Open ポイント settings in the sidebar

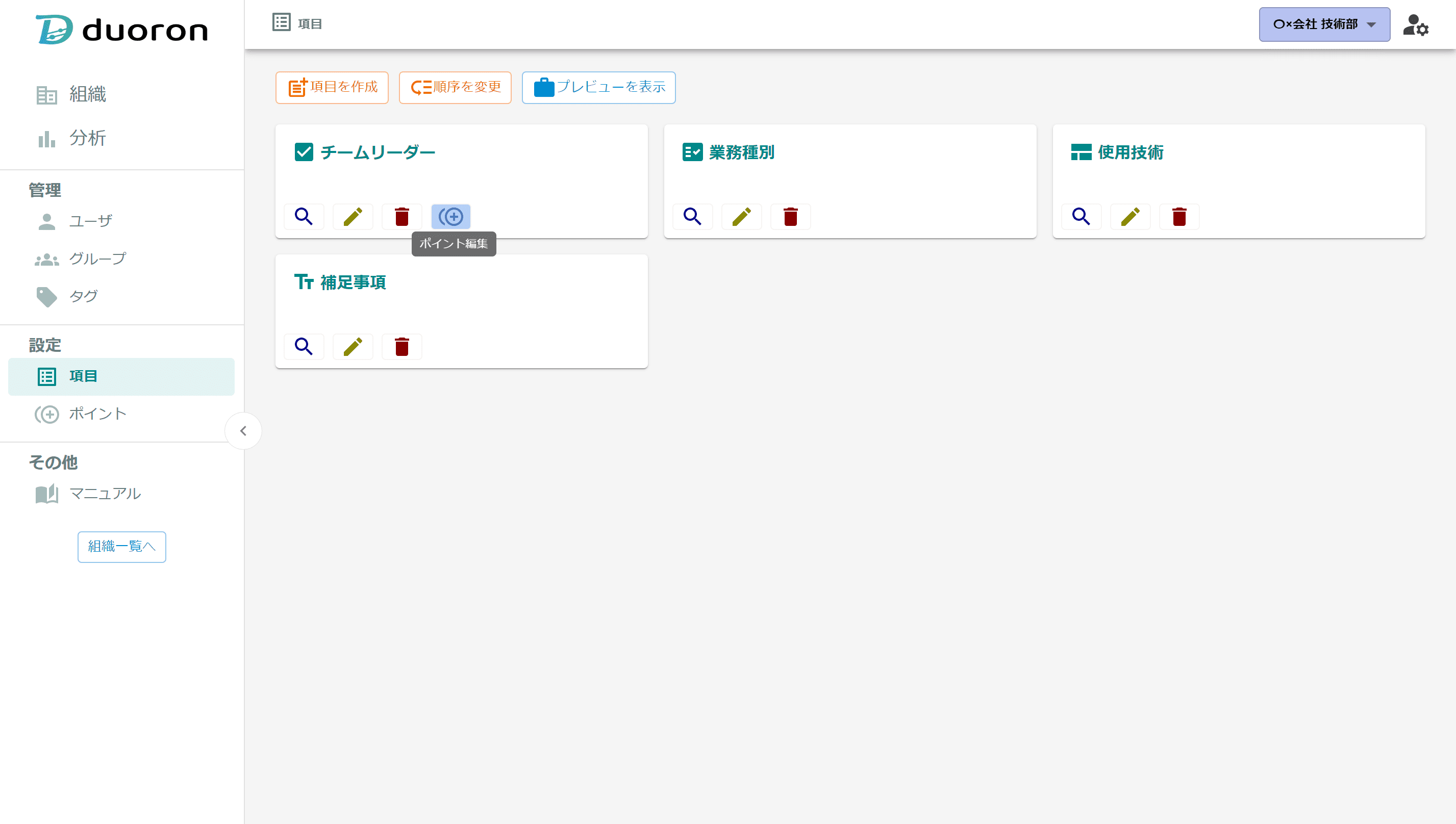coord(122,414)
